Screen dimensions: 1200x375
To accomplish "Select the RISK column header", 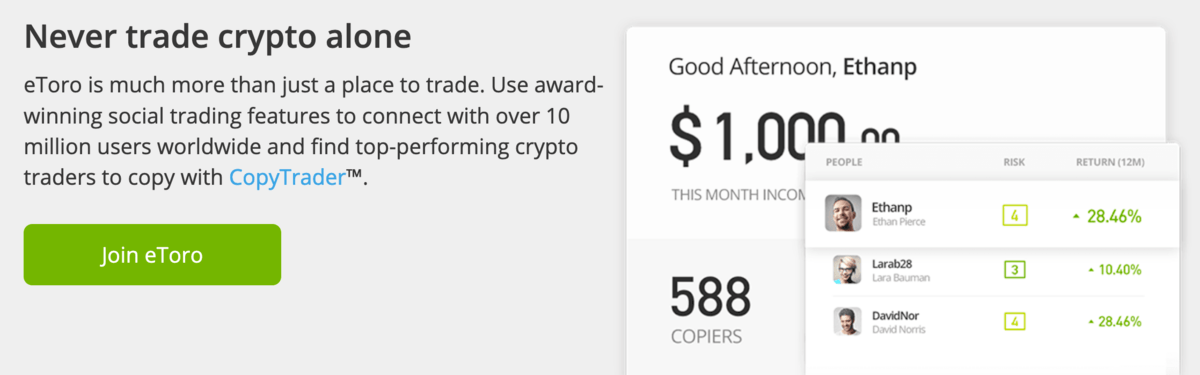I will 1014,162.
